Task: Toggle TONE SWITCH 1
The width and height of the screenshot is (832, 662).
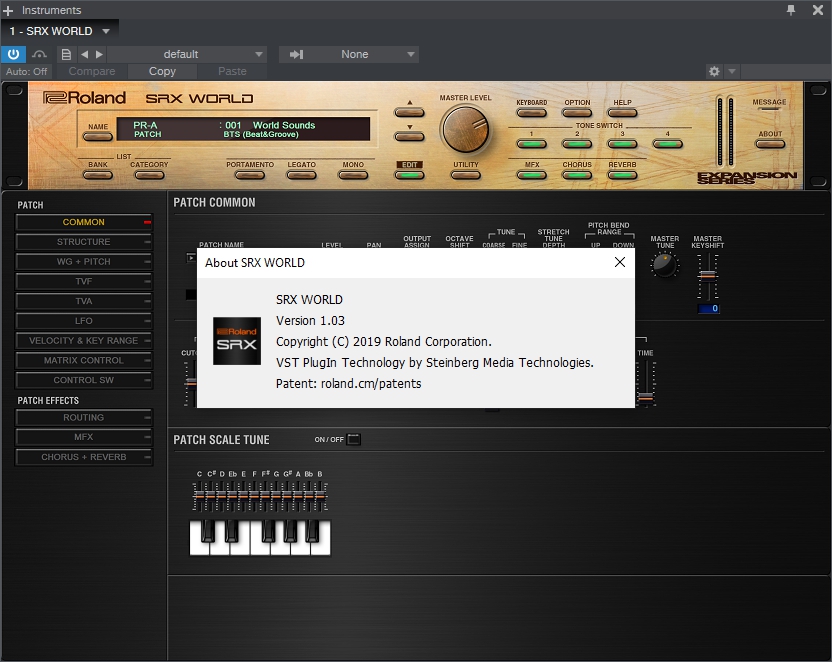Action: click(x=531, y=144)
